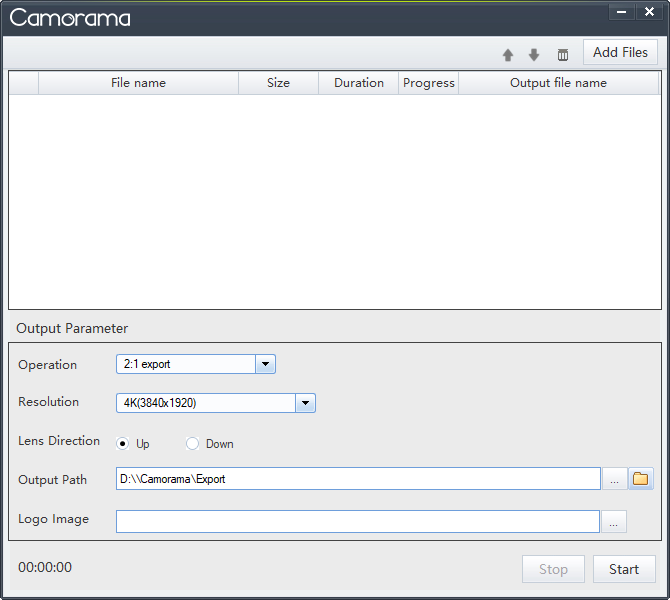Minimize the Camorama window

tap(622, 12)
